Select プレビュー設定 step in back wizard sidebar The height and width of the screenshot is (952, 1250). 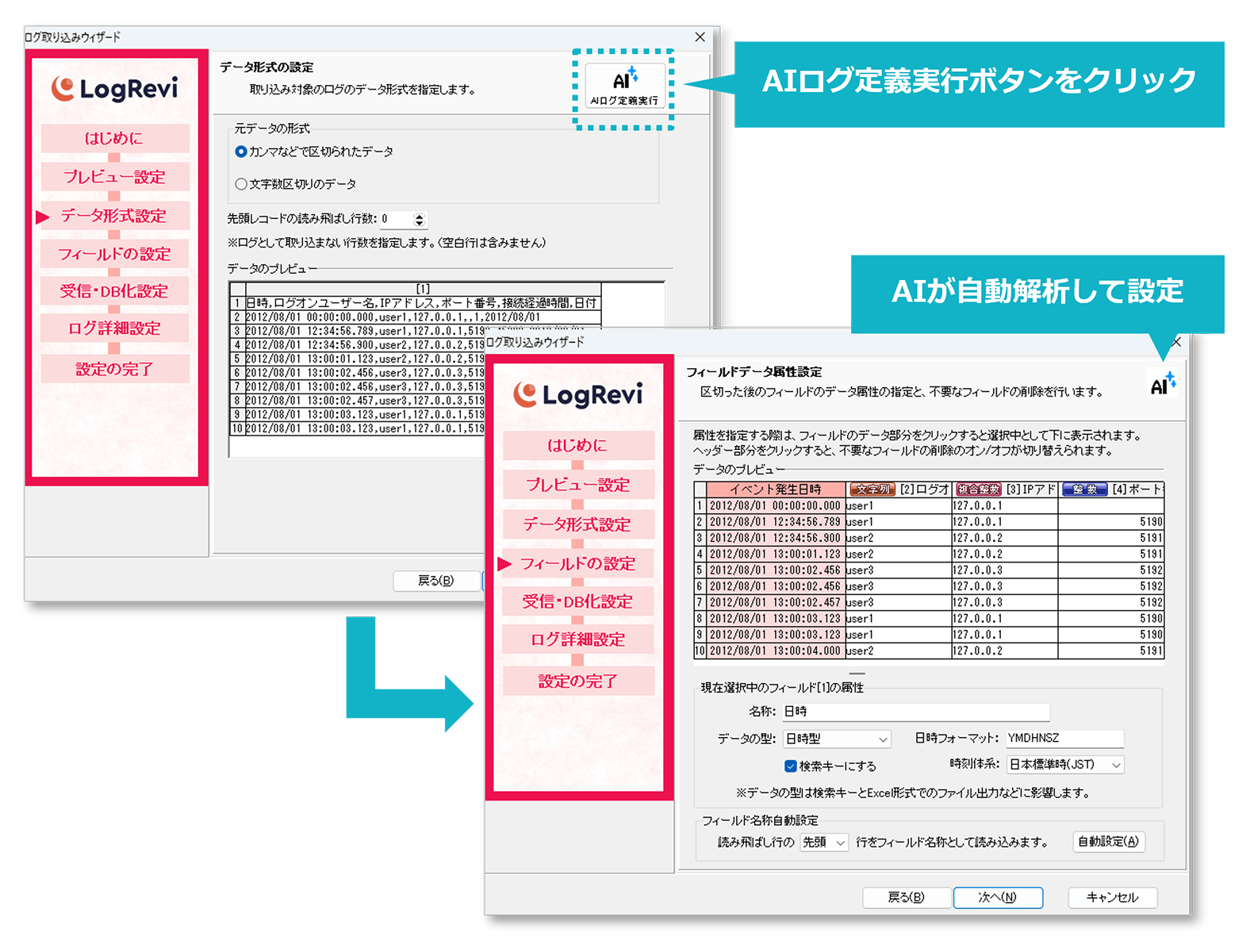tap(115, 177)
